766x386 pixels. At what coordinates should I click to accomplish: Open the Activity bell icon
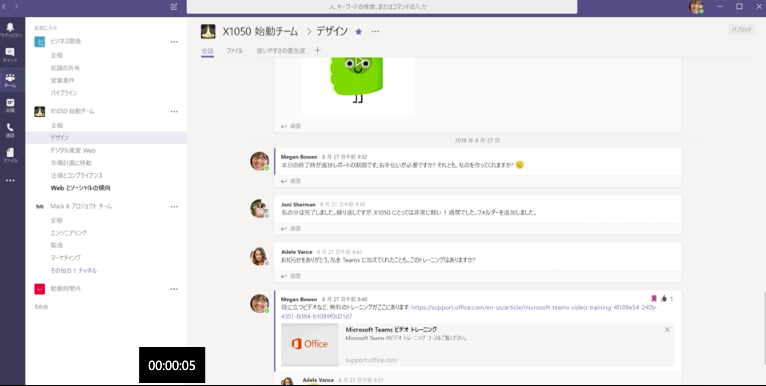click(10, 29)
